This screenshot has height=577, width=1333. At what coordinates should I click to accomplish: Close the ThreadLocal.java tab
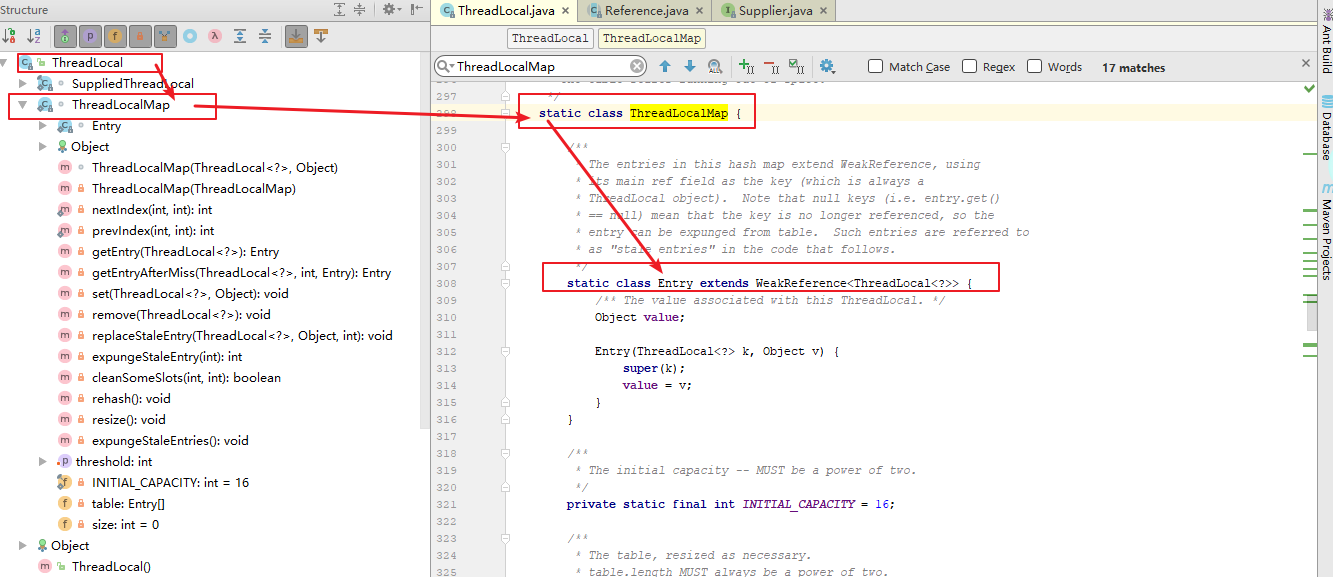coord(566,12)
